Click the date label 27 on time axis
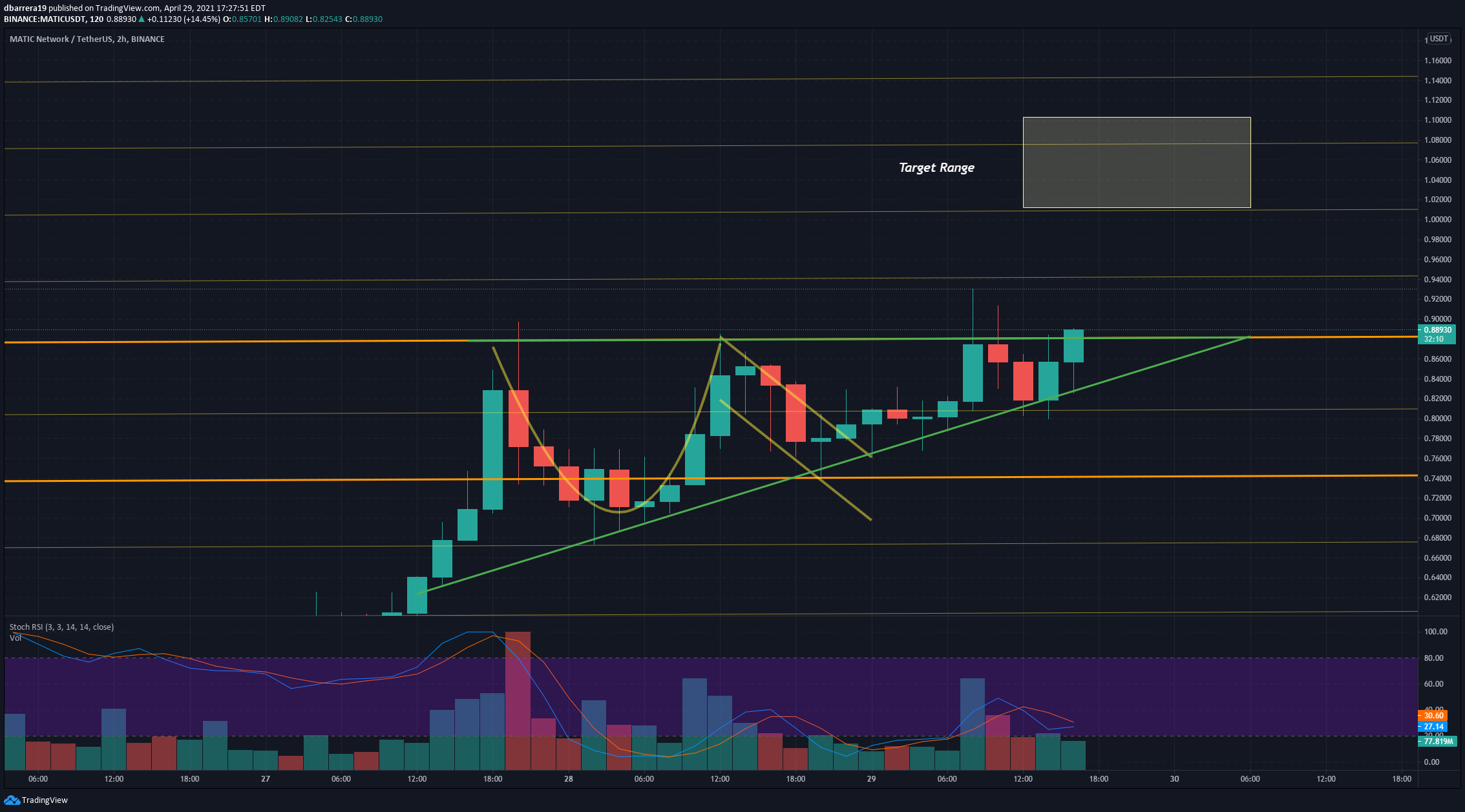Image resolution: width=1465 pixels, height=812 pixels. pyautogui.click(x=266, y=778)
